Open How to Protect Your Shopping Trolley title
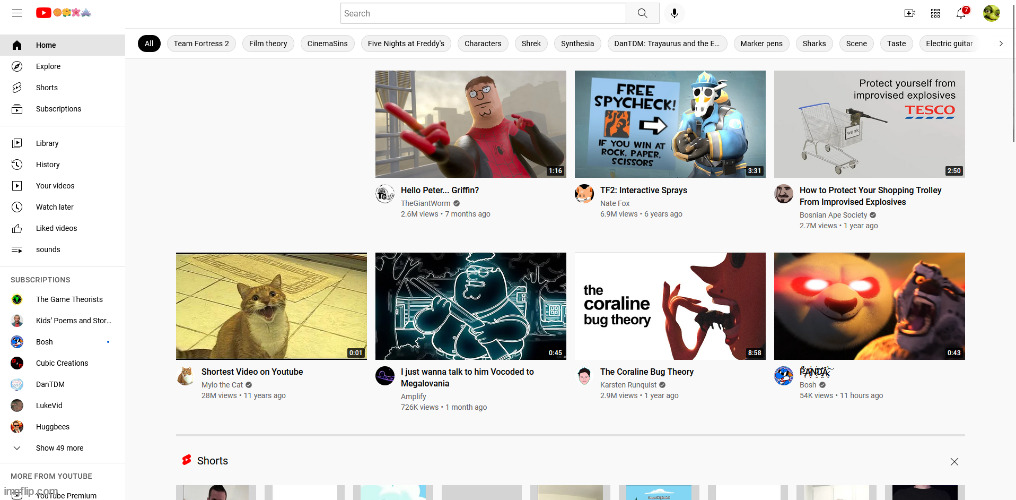Image resolution: width=1016 pixels, height=500 pixels. tap(870, 196)
